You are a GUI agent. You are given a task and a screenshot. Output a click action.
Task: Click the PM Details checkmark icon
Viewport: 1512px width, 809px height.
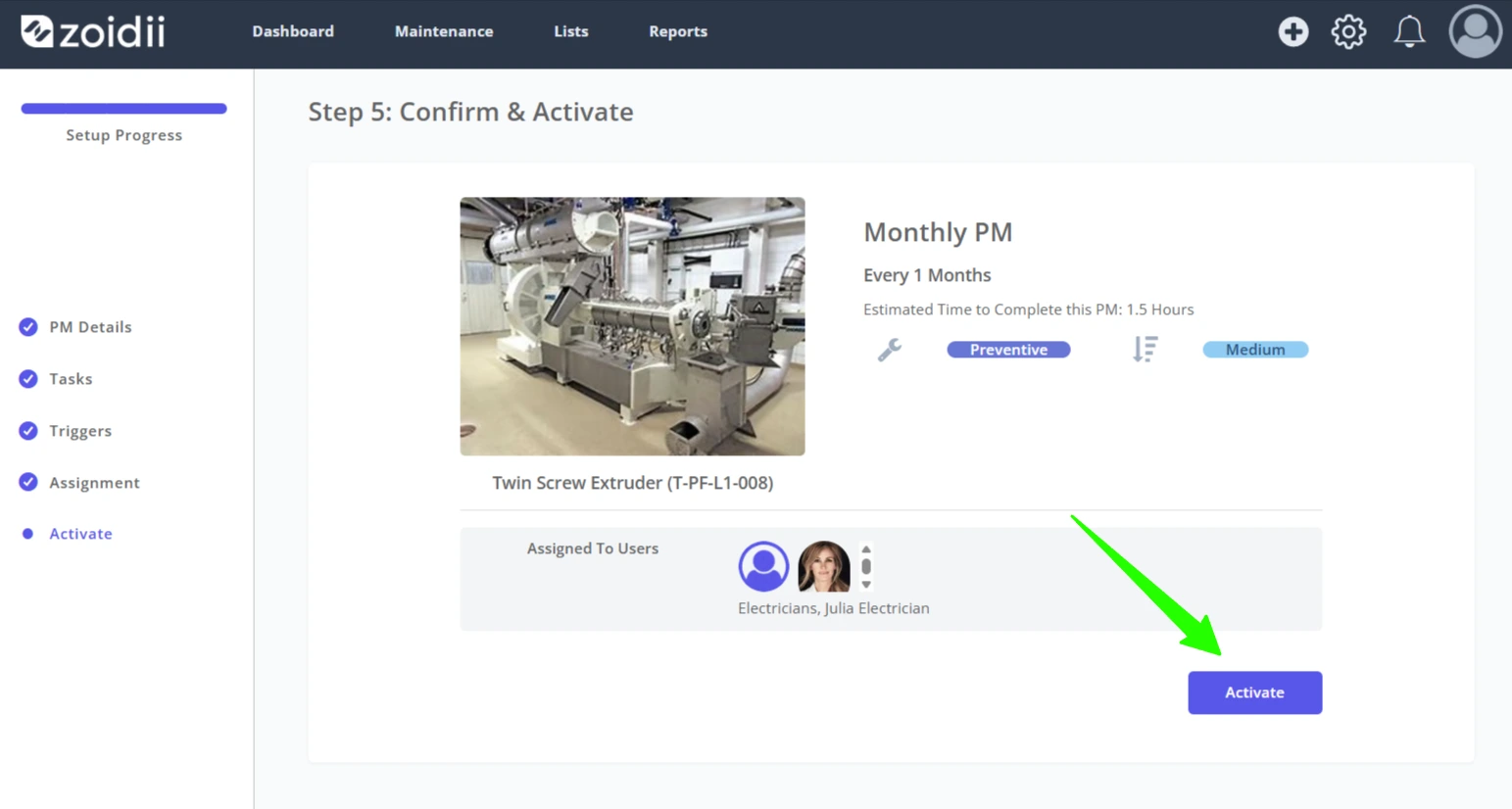coord(28,327)
